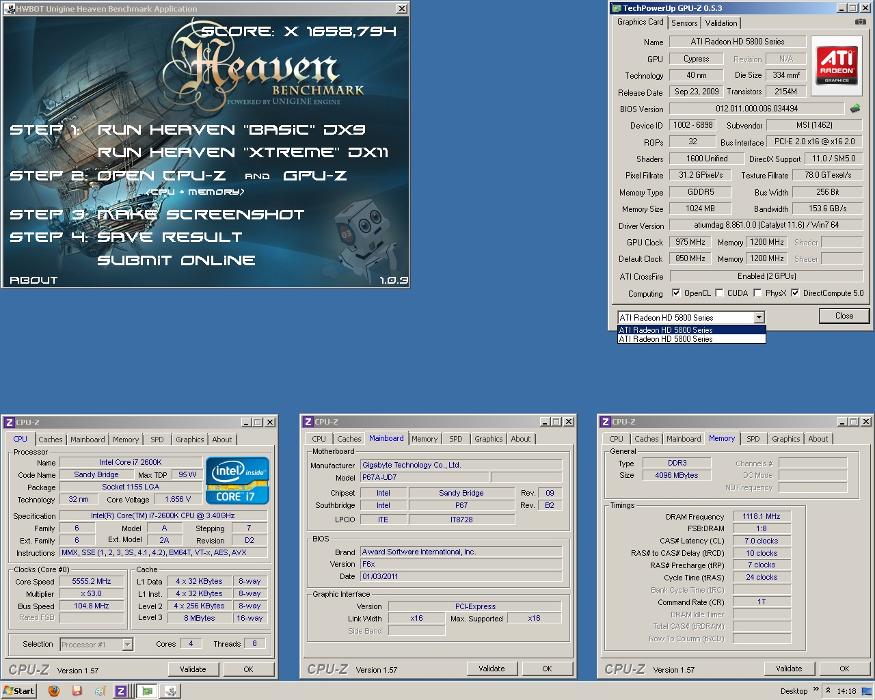875x700 pixels.
Task: Click the motherboard Model field P67A-UD7
Action: [x=425, y=477]
